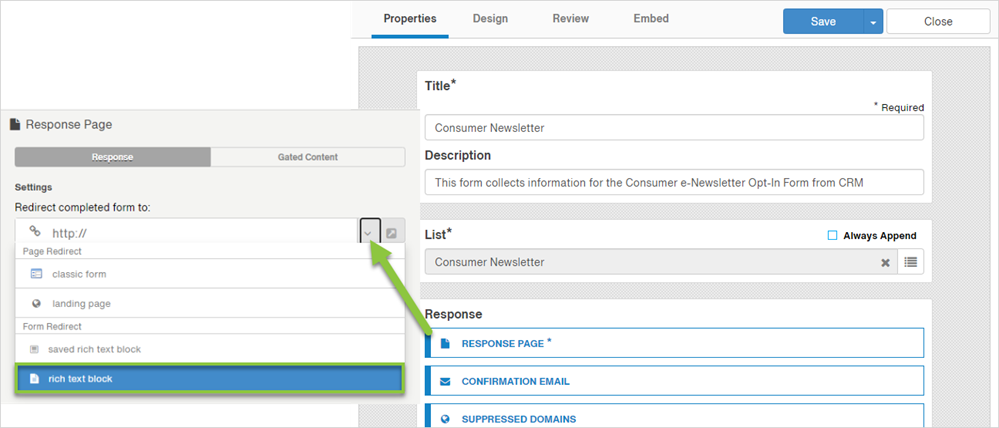Choose saved rich text block
The height and width of the screenshot is (428, 999).
210,349
